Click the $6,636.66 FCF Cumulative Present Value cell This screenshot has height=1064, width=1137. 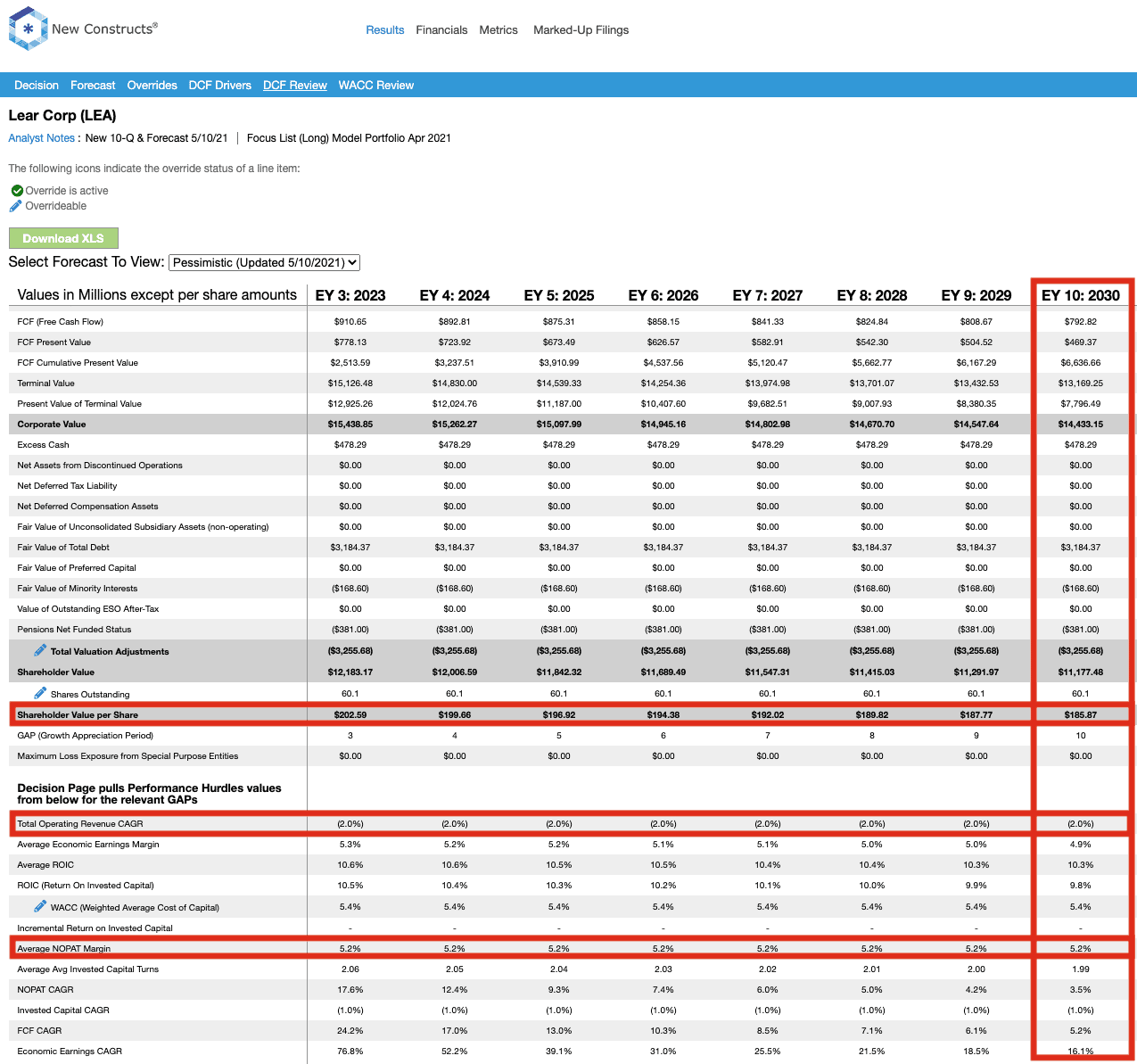1081,363
